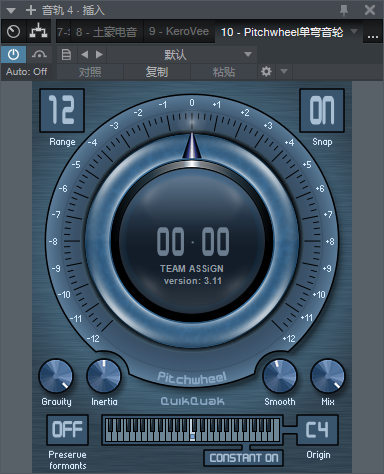The image size is (384, 474).
Task: Click the +7 mark on the dial
Action: 328,214
